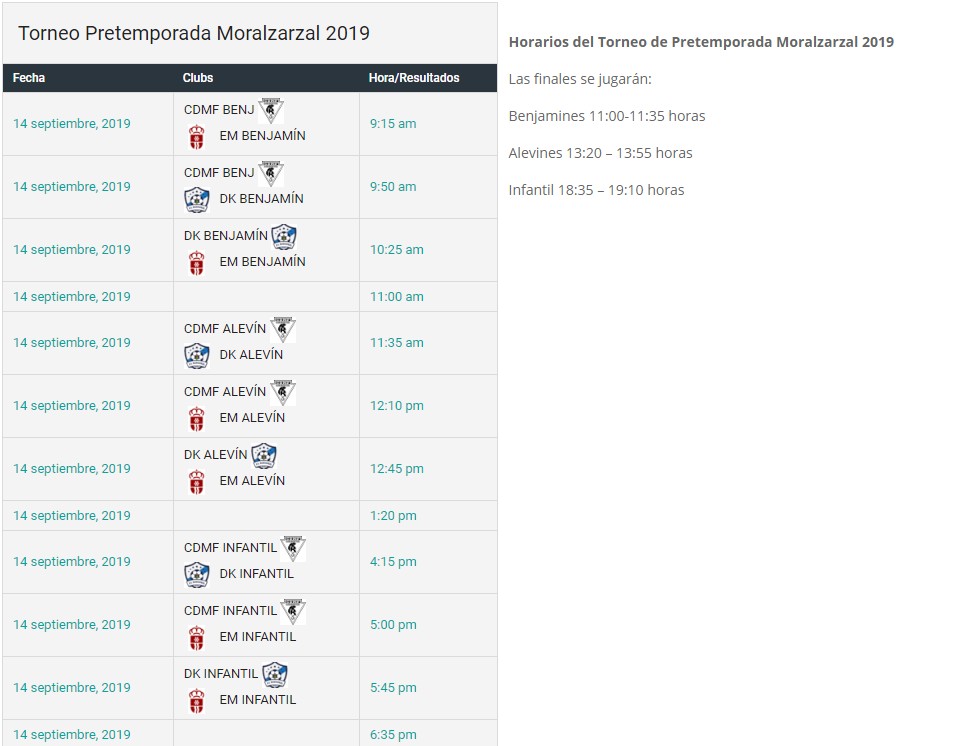Click CDMF Alevín crest in 11:35 am match
This screenshot has height=746, width=980.
click(x=283, y=329)
